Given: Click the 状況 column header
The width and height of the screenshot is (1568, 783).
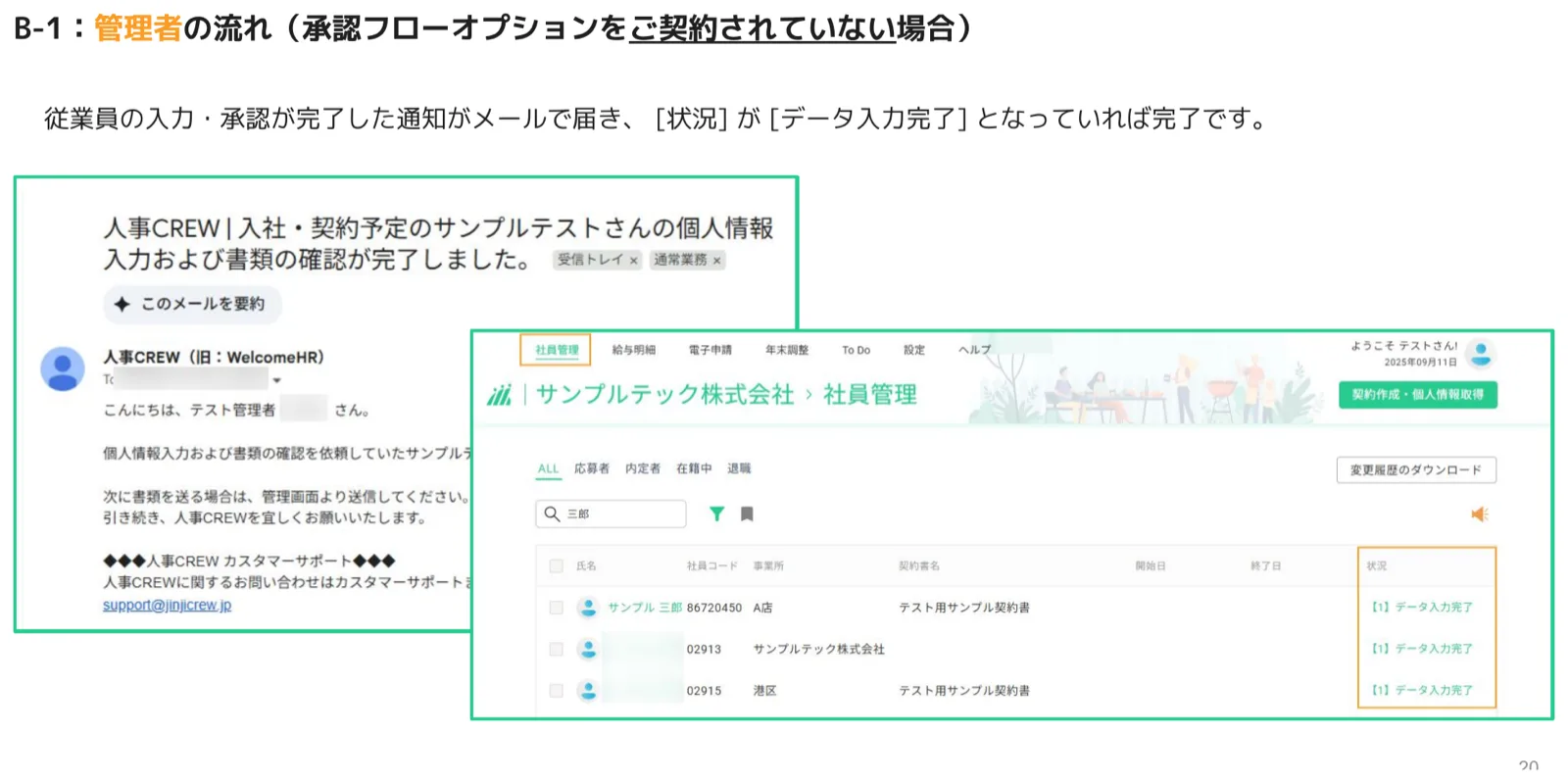Looking at the screenshot, I should click(1377, 566).
